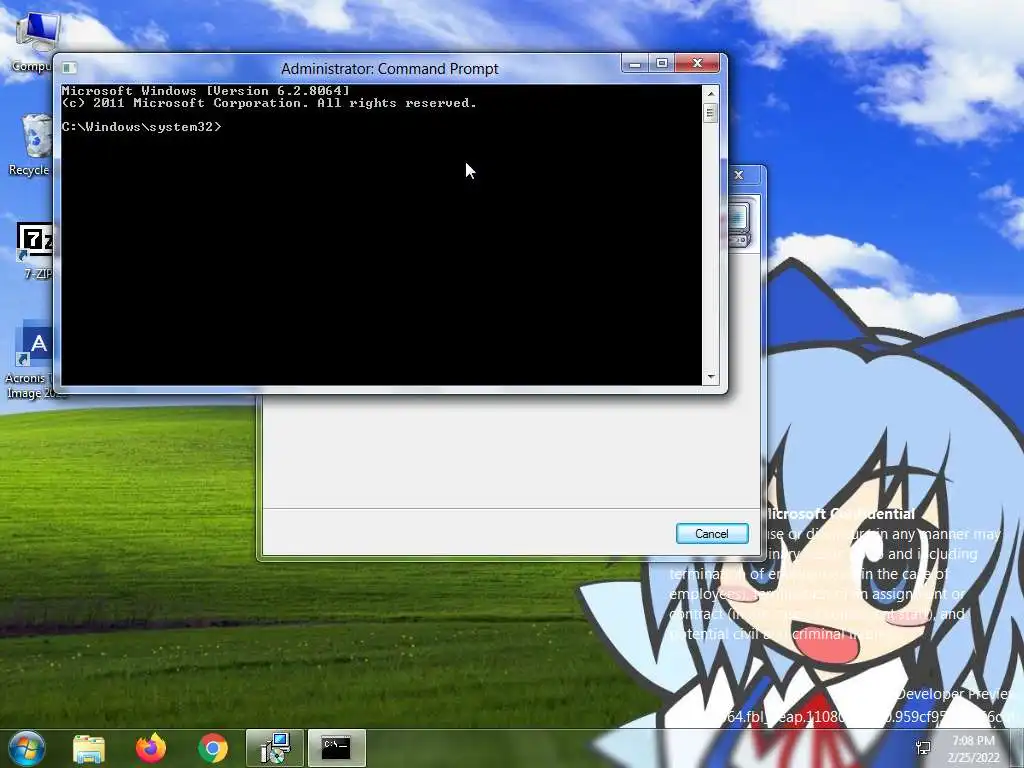Minimize the Command Prompt window

click(634, 64)
